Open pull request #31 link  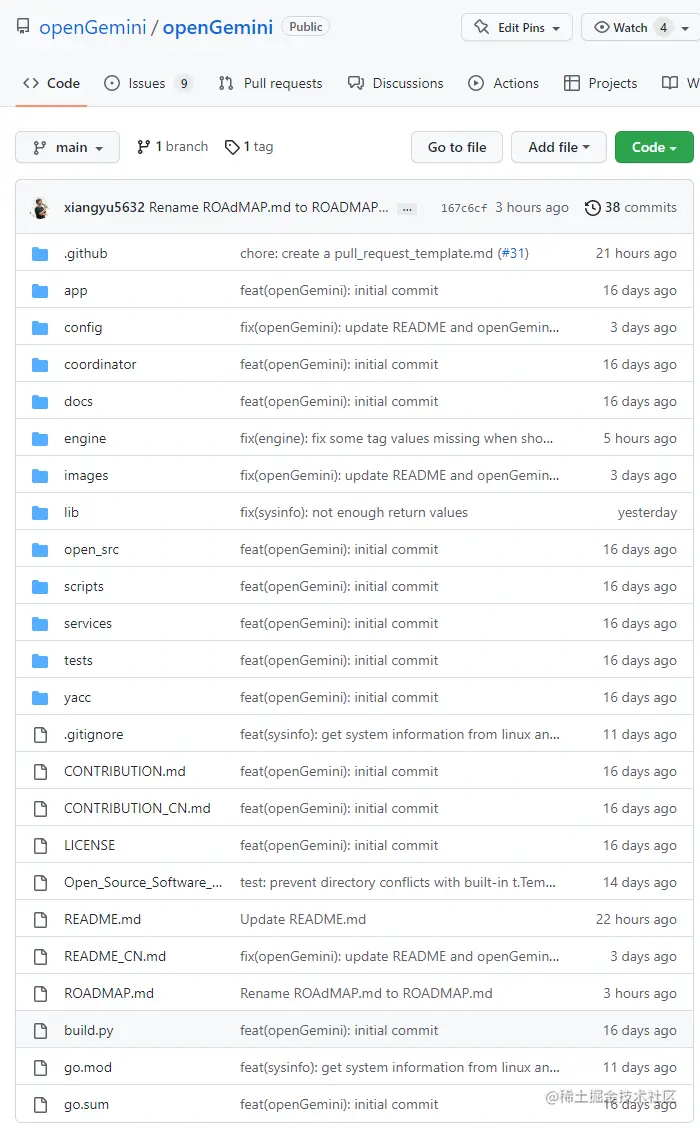[514, 253]
